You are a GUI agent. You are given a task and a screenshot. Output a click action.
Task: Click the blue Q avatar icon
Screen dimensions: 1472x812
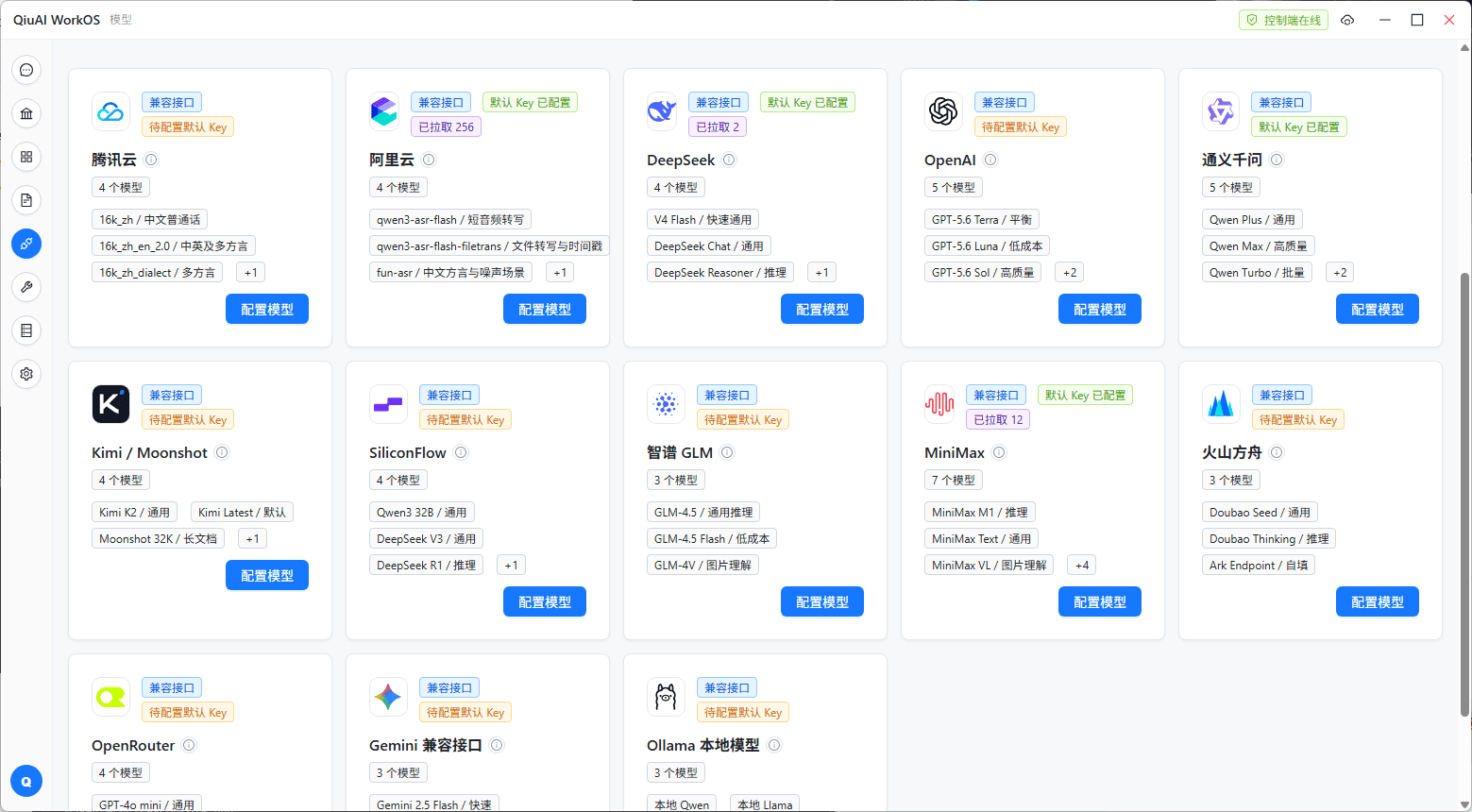pos(26,782)
